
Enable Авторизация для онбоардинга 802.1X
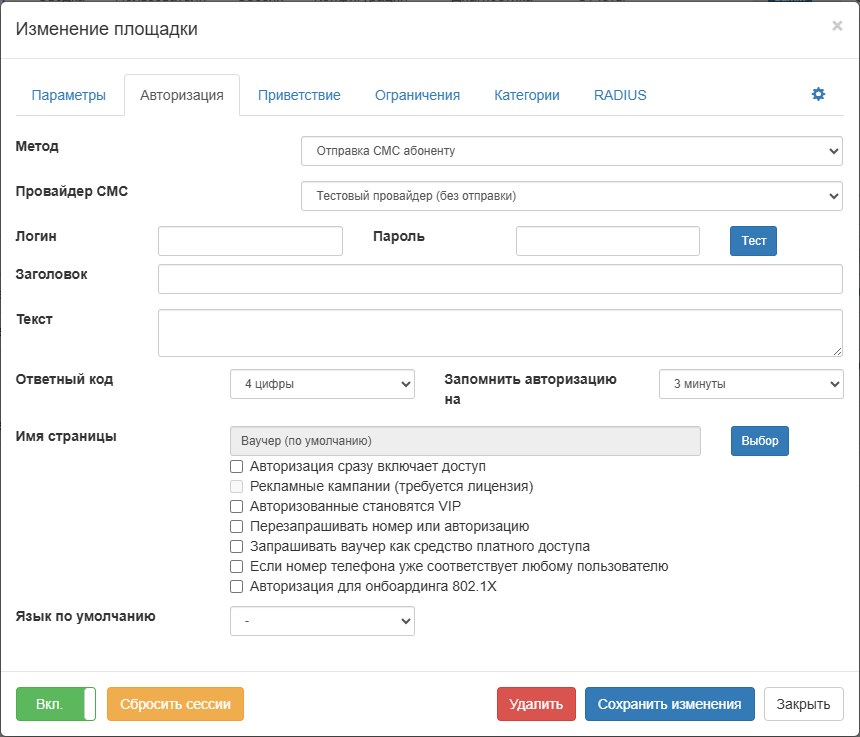[237, 586]
